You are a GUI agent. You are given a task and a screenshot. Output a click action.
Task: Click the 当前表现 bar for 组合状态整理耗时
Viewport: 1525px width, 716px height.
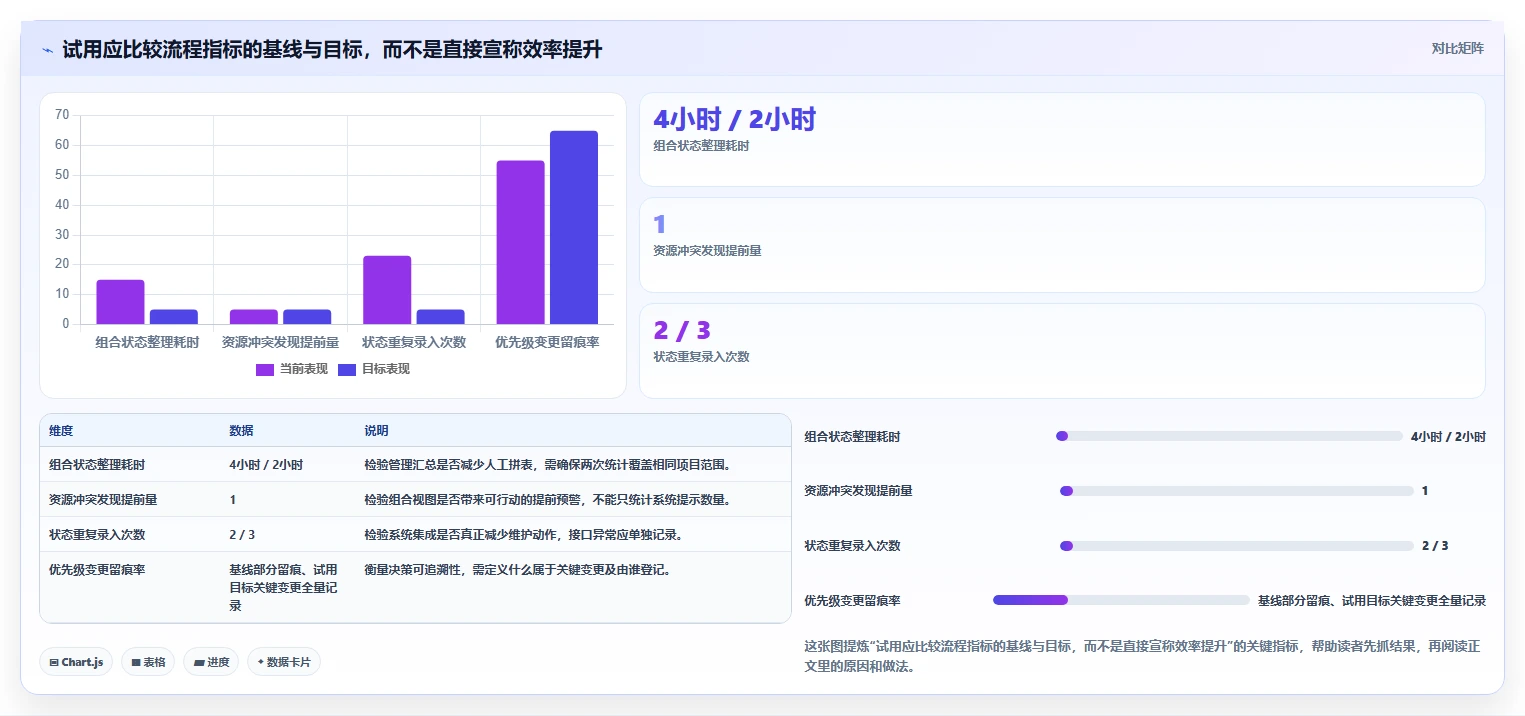click(120, 302)
